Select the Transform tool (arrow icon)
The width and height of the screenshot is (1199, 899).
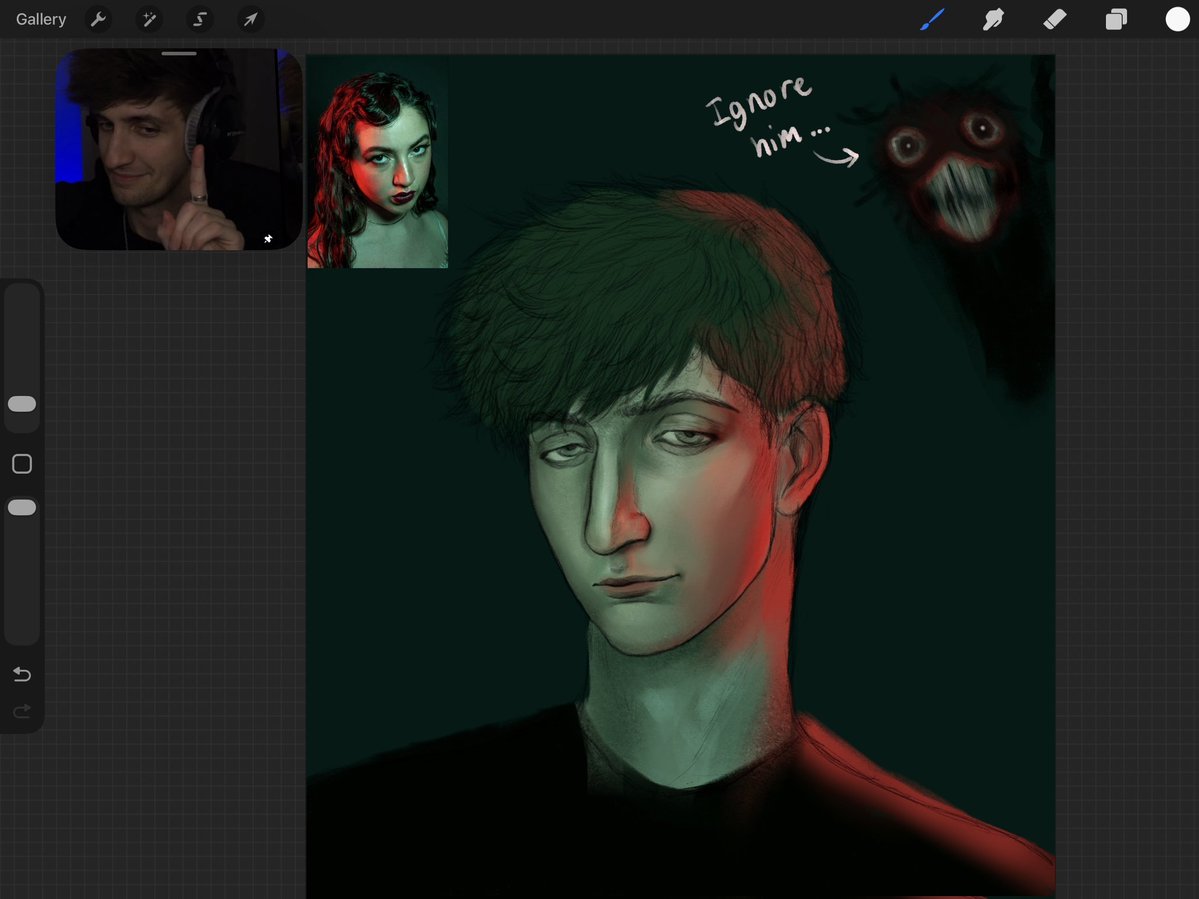(250, 19)
